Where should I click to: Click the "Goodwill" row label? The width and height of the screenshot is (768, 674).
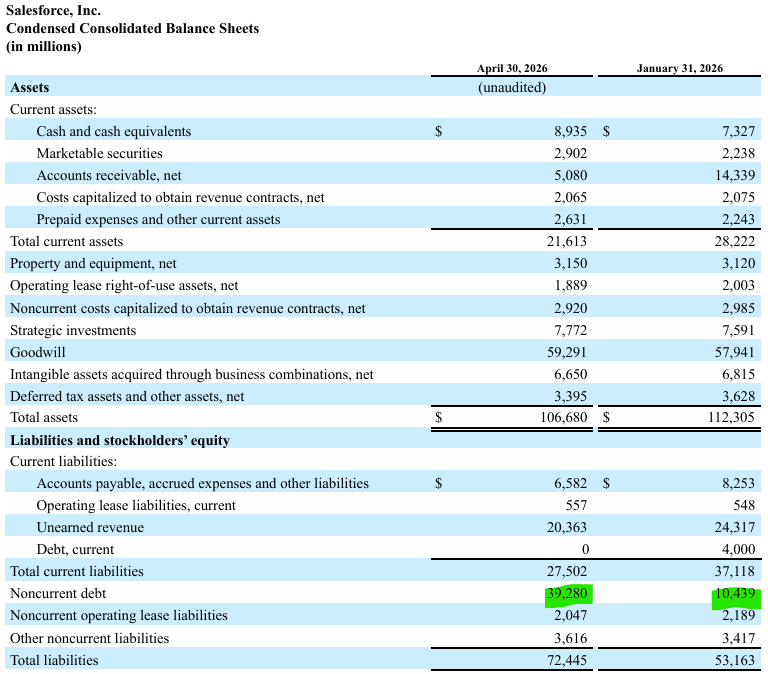(38, 353)
